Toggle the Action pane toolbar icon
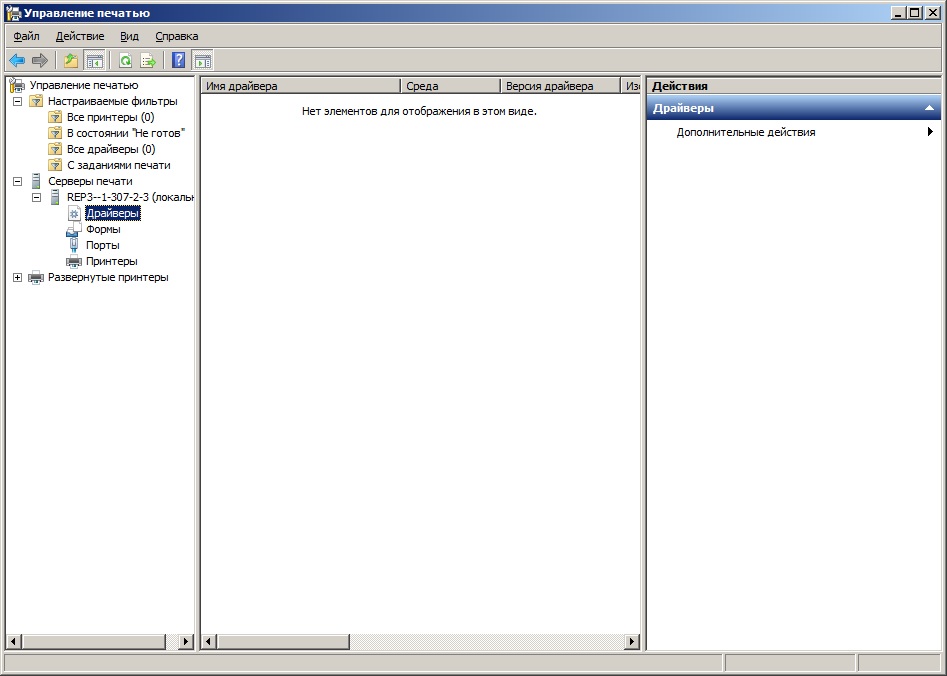Screen dimensions: 947x676 pos(203,60)
